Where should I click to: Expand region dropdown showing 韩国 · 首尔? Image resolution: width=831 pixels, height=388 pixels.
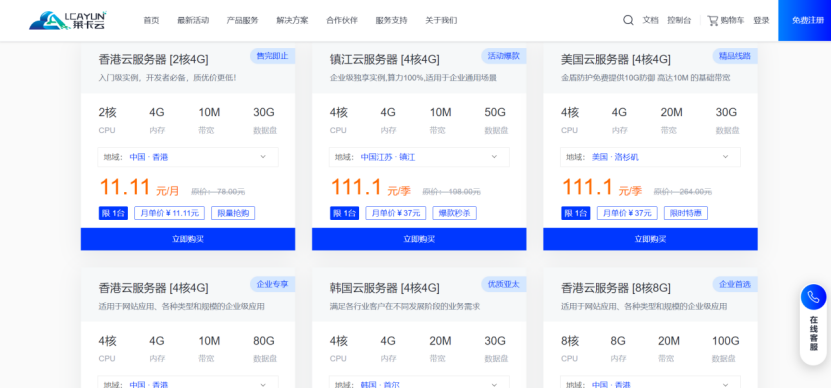tap(419, 382)
